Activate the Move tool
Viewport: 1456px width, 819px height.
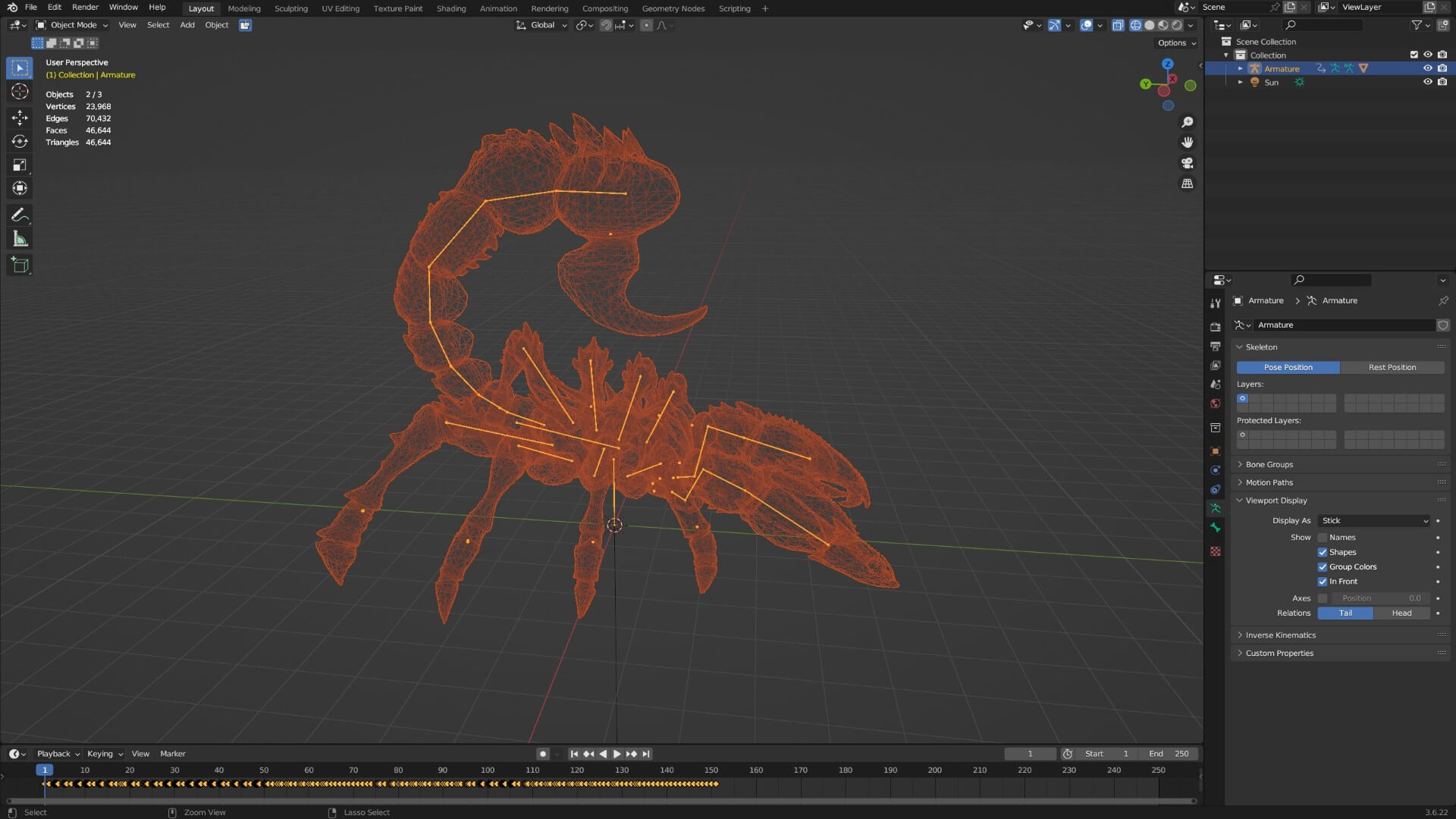20,117
